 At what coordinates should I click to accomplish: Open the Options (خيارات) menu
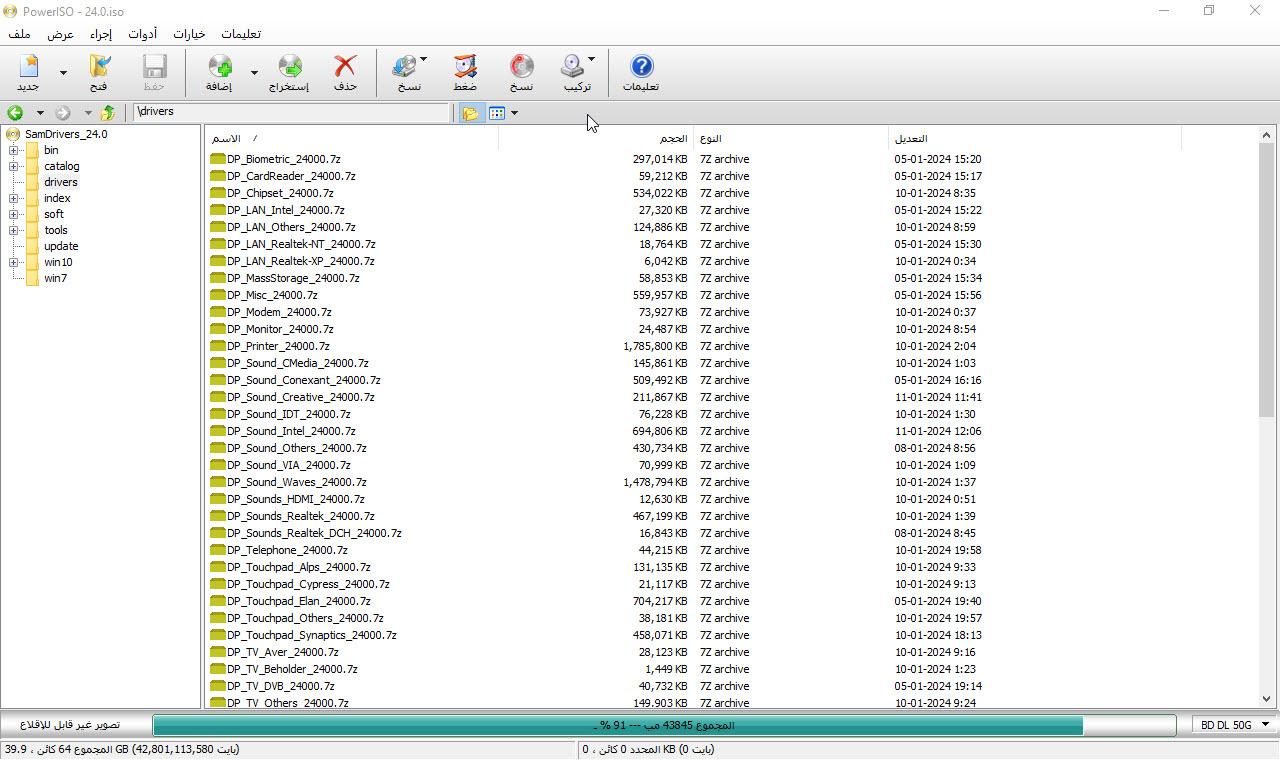(x=189, y=34)
